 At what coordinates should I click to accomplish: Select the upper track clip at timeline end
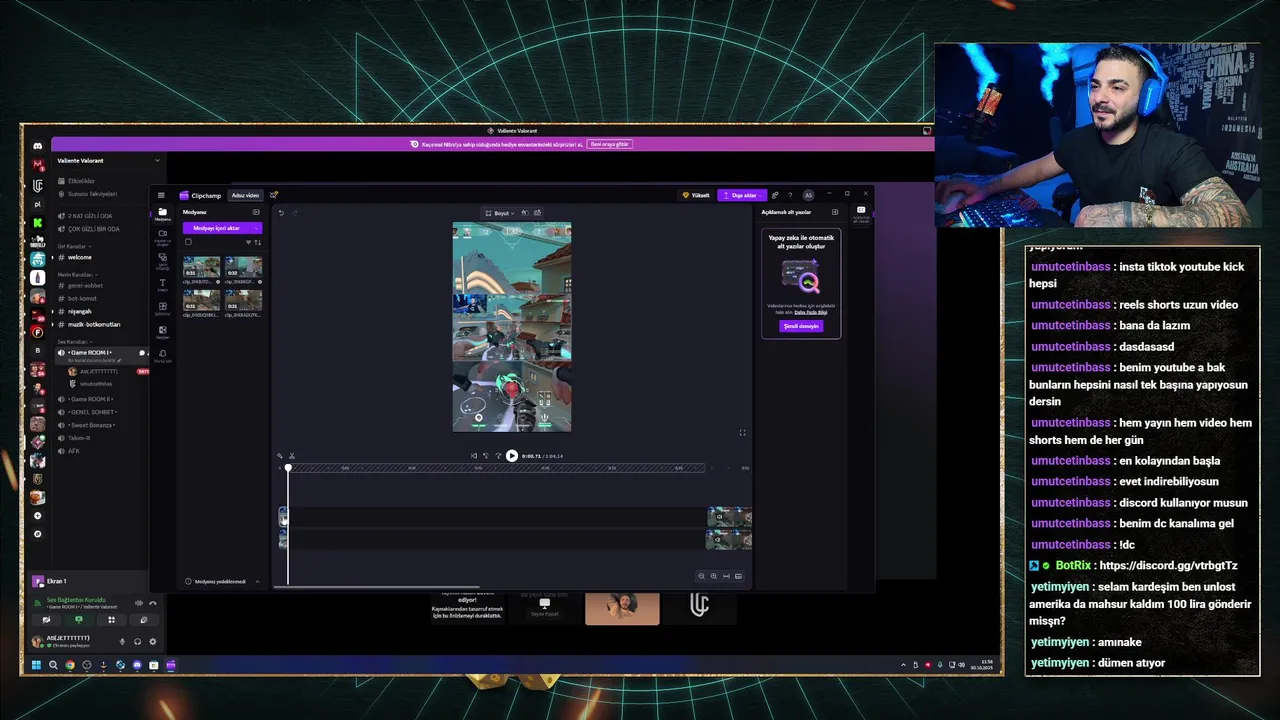pos(729,517)
